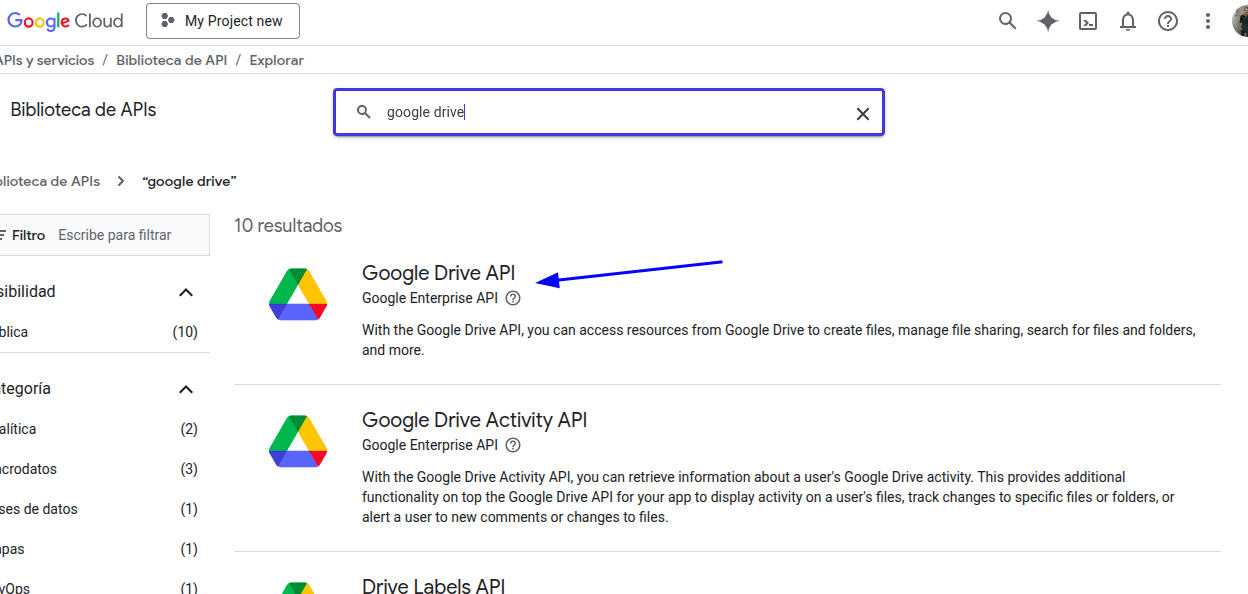
Task: Open Google Drive Activity API result
Action: (x=474, y=420)
